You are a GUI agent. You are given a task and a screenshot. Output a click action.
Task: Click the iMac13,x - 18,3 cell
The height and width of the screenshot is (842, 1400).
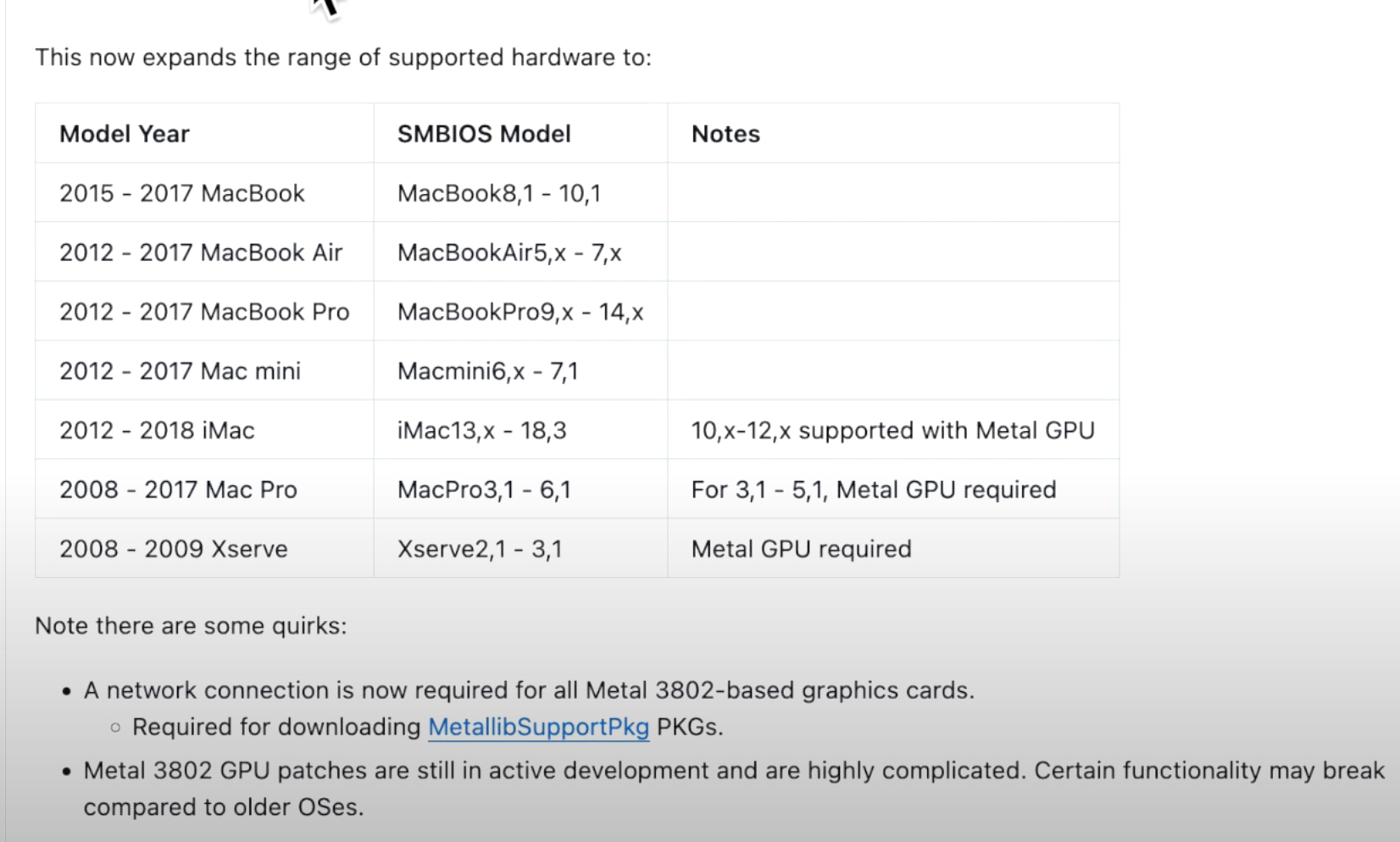481,430
